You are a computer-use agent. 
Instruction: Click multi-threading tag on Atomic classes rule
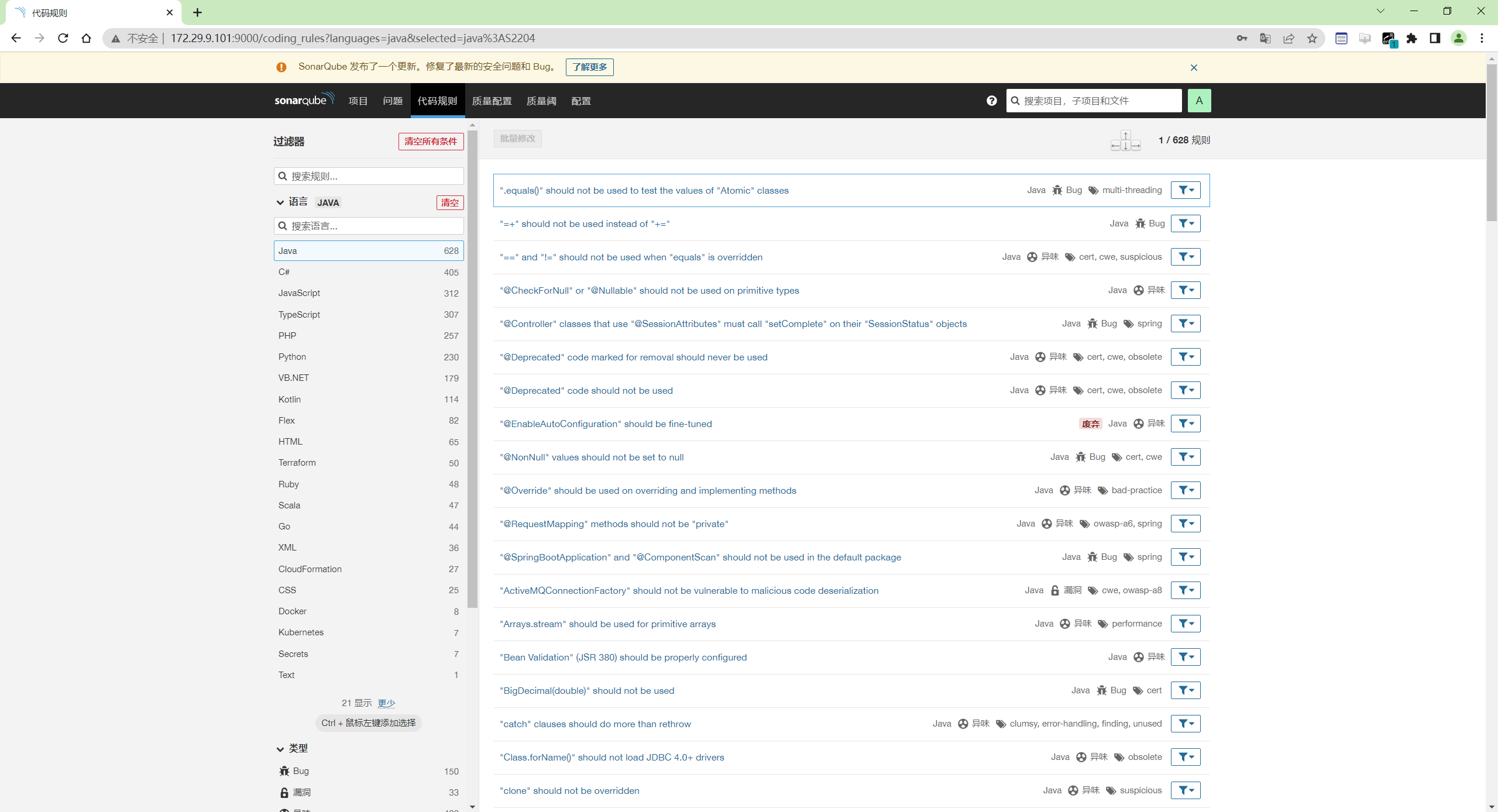point(1132,190)
